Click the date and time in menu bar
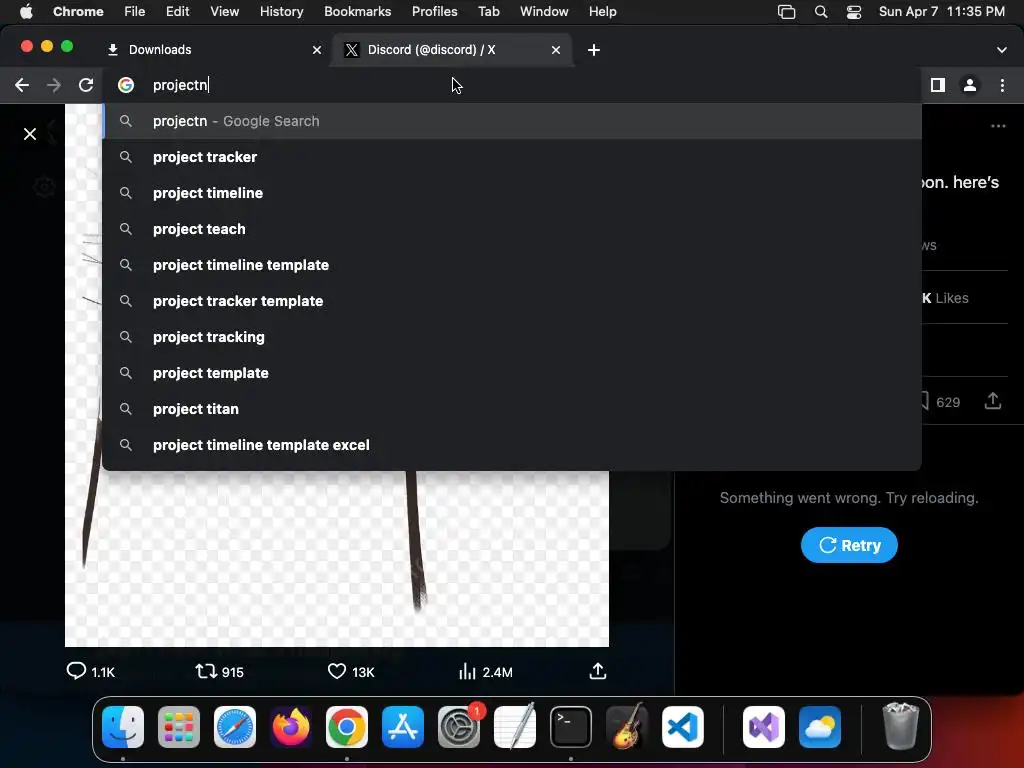The width and height of the screenshot is (1024, 768). coord(942,11)
